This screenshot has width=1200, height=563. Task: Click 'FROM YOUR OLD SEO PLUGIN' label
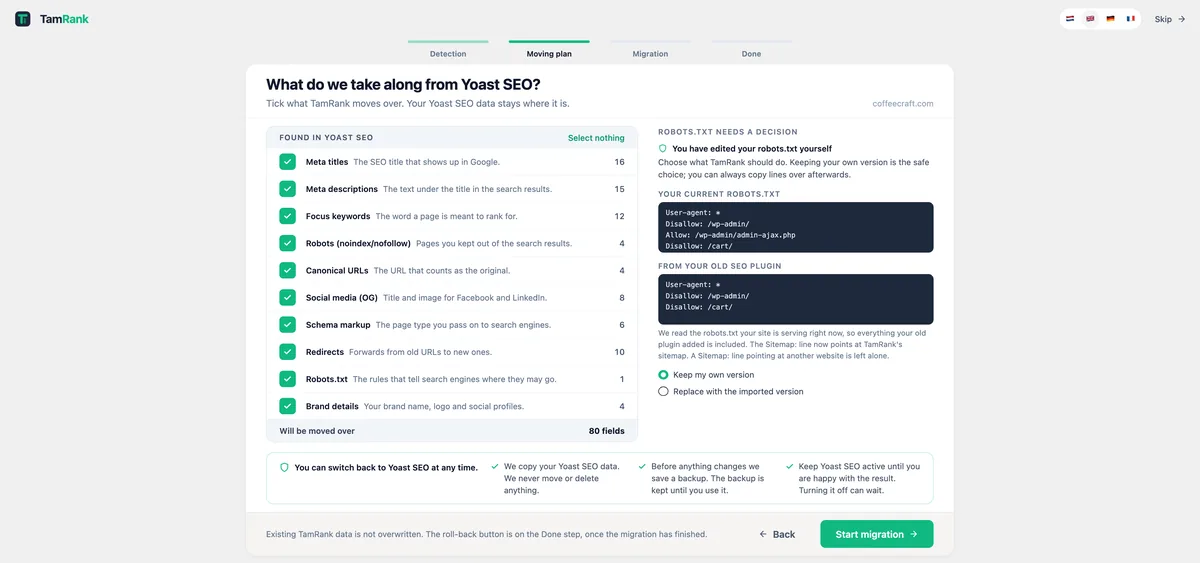click(x=720, y=266)
